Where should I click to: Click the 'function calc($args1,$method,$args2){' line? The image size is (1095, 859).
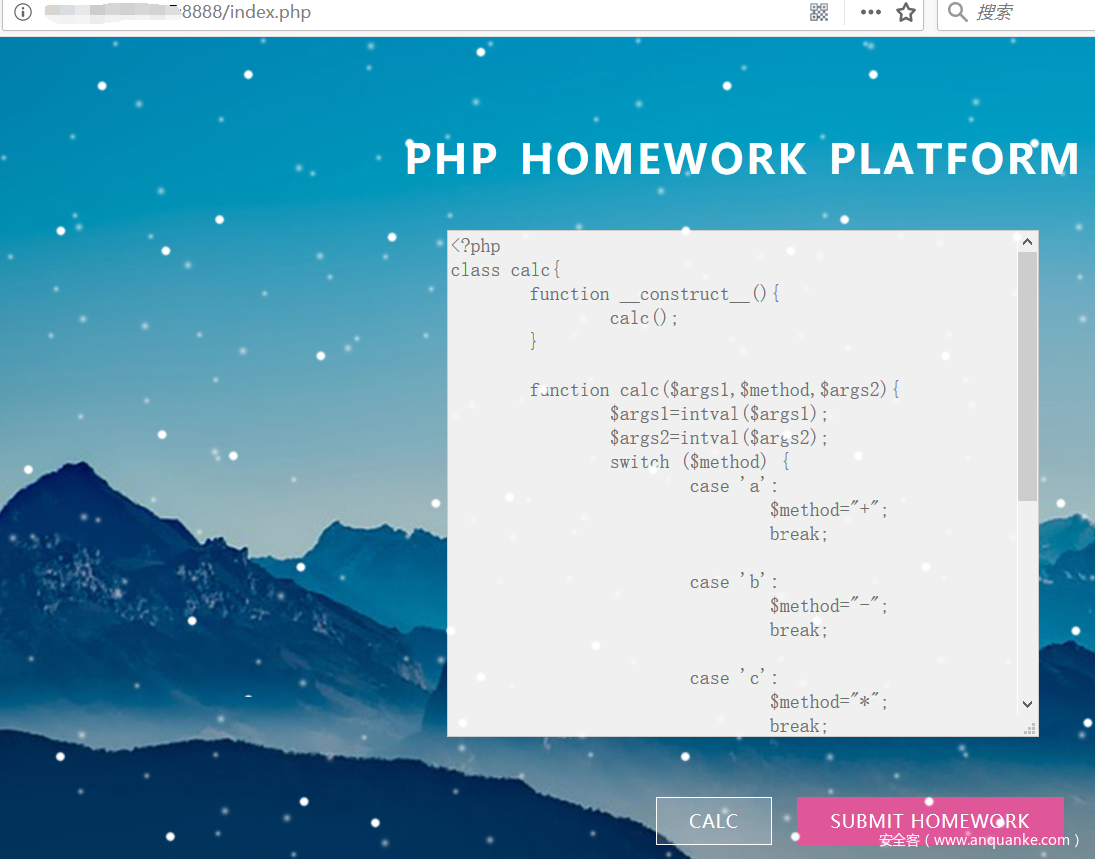tap(714, 390)
